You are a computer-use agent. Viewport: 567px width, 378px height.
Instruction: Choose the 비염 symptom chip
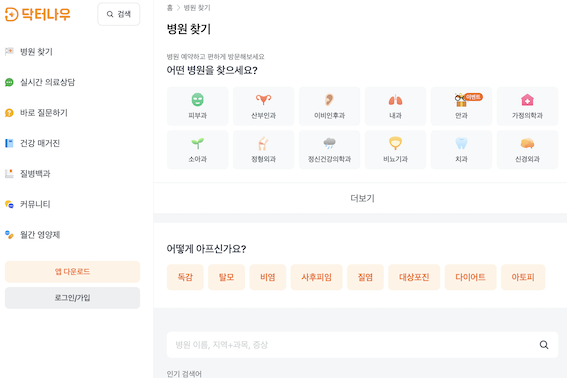coord(268,277)
